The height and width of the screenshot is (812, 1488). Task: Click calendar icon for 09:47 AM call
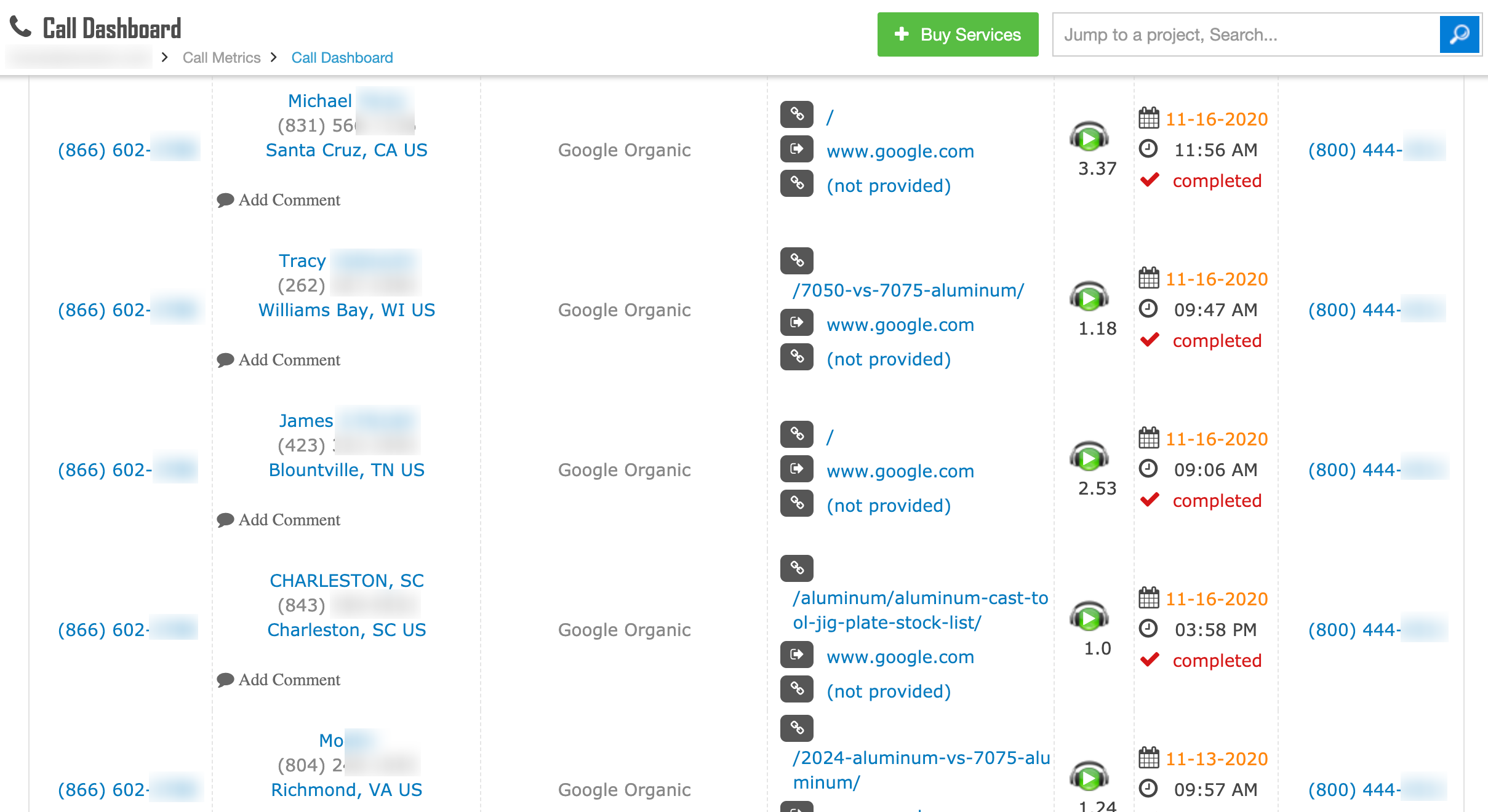coord(1148,278)
